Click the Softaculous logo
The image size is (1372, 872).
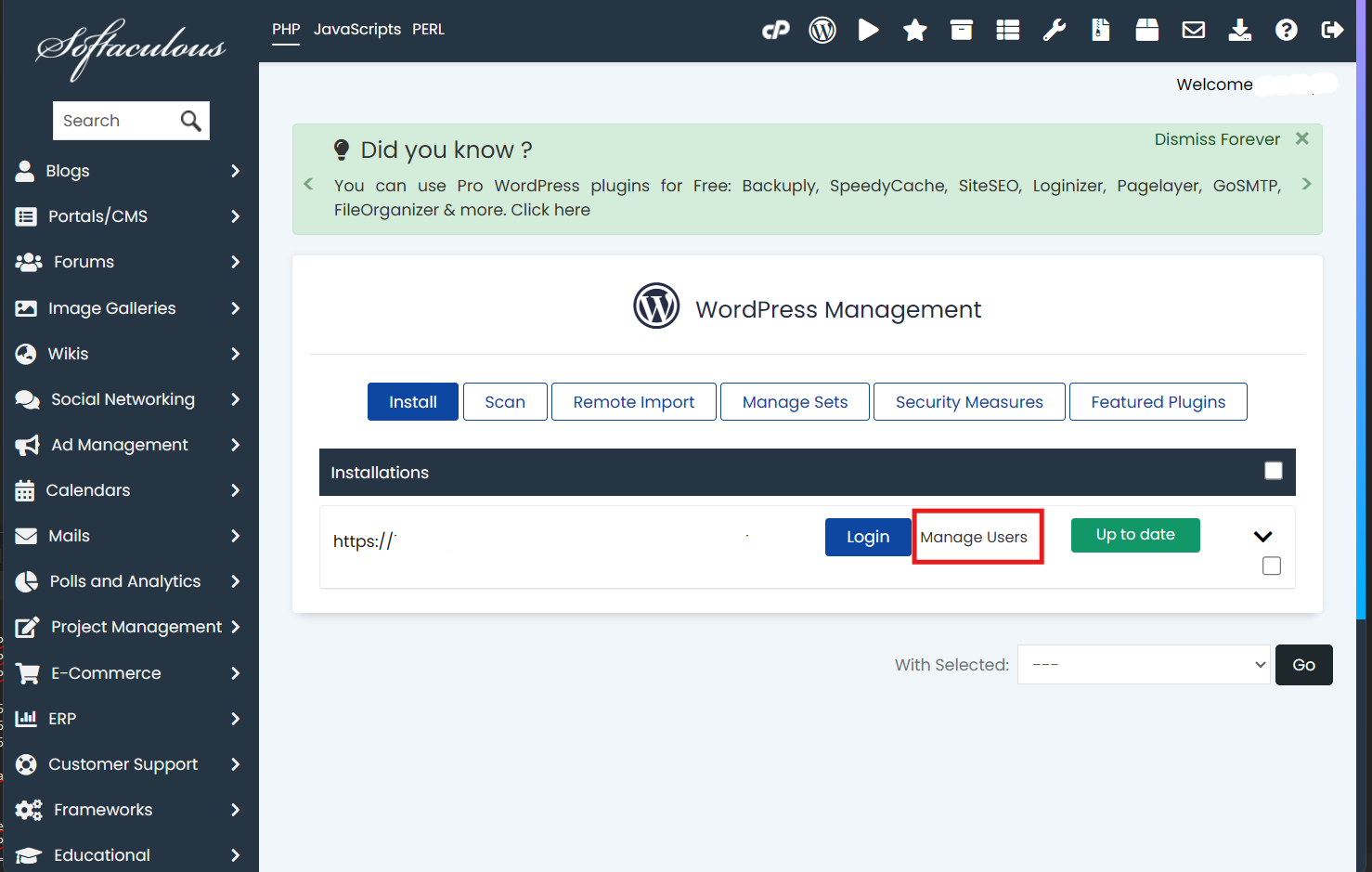tap(130, 48)
